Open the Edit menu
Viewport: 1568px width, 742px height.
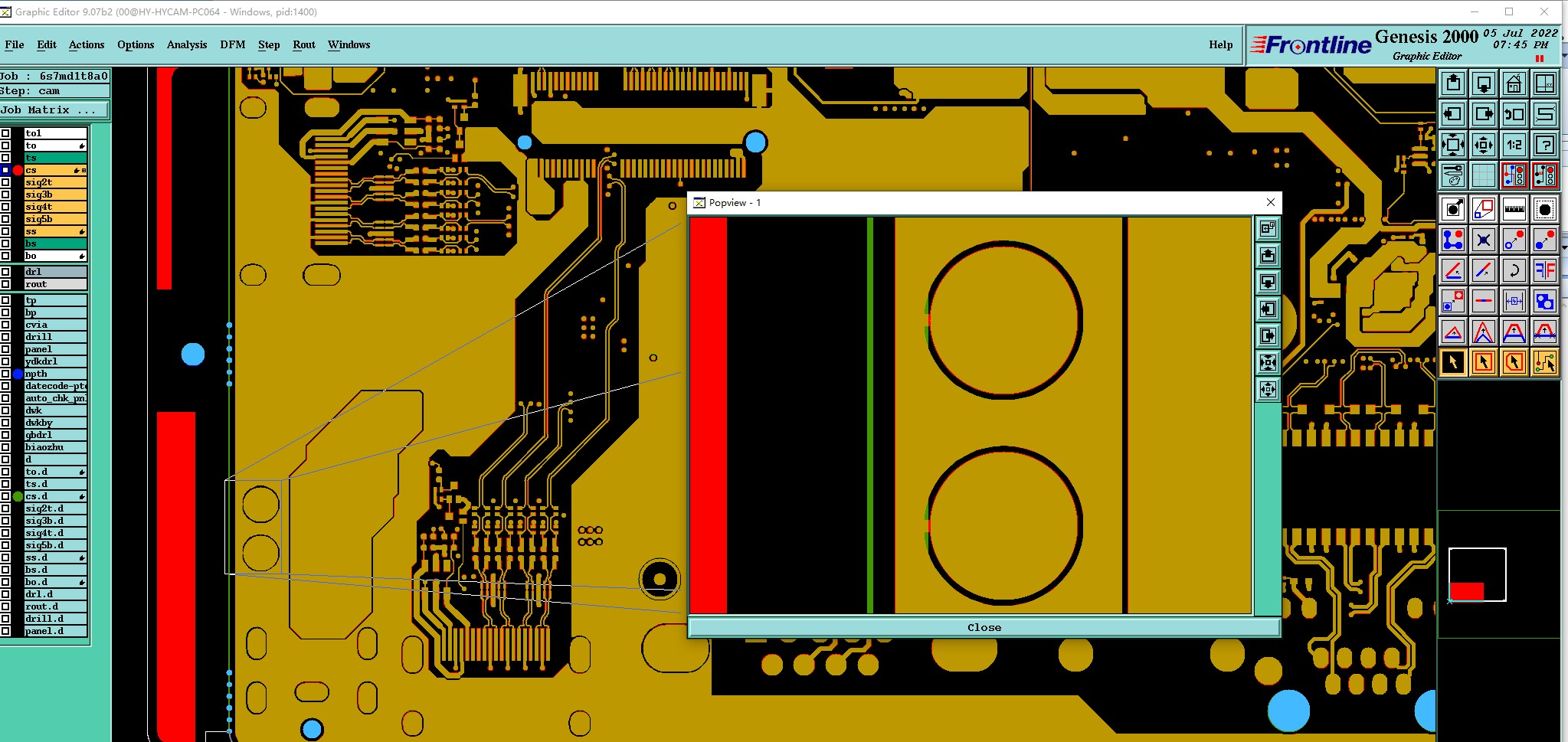(x=47, y=44)
